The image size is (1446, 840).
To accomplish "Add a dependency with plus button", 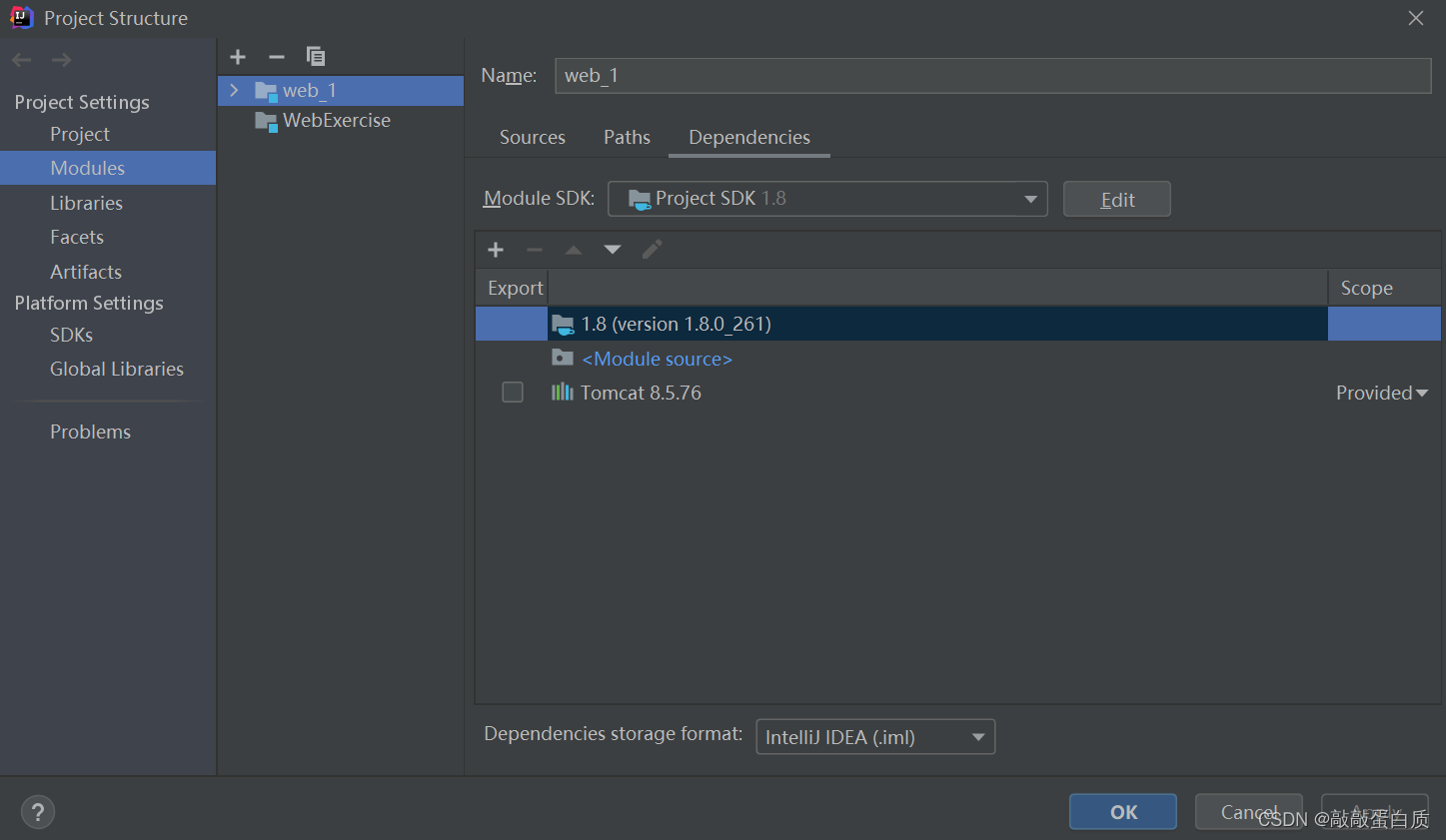I will click(496, 250).
